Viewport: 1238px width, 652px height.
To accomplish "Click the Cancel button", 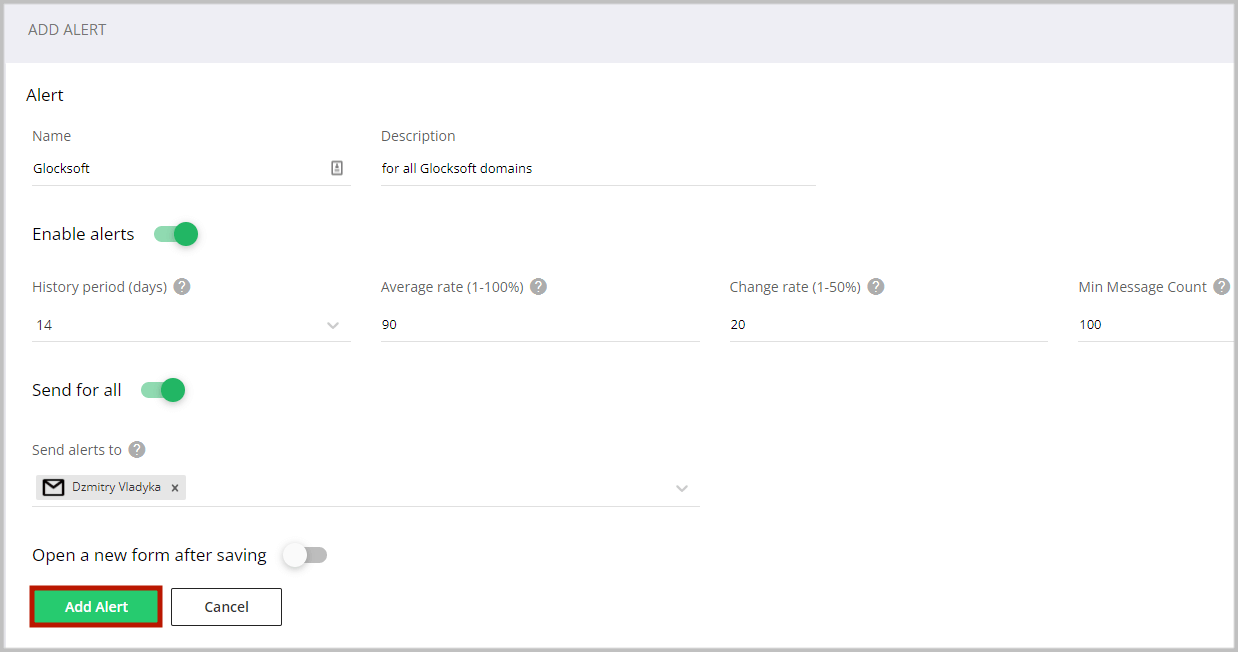I will (x=226, y=607).
